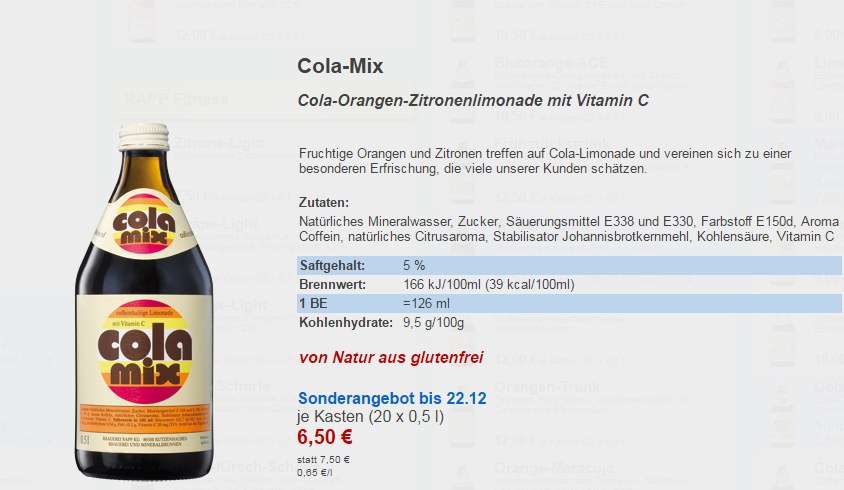Select the Saftgehalt 5 % row
844x490 pixels.
[x=569, y=265]
